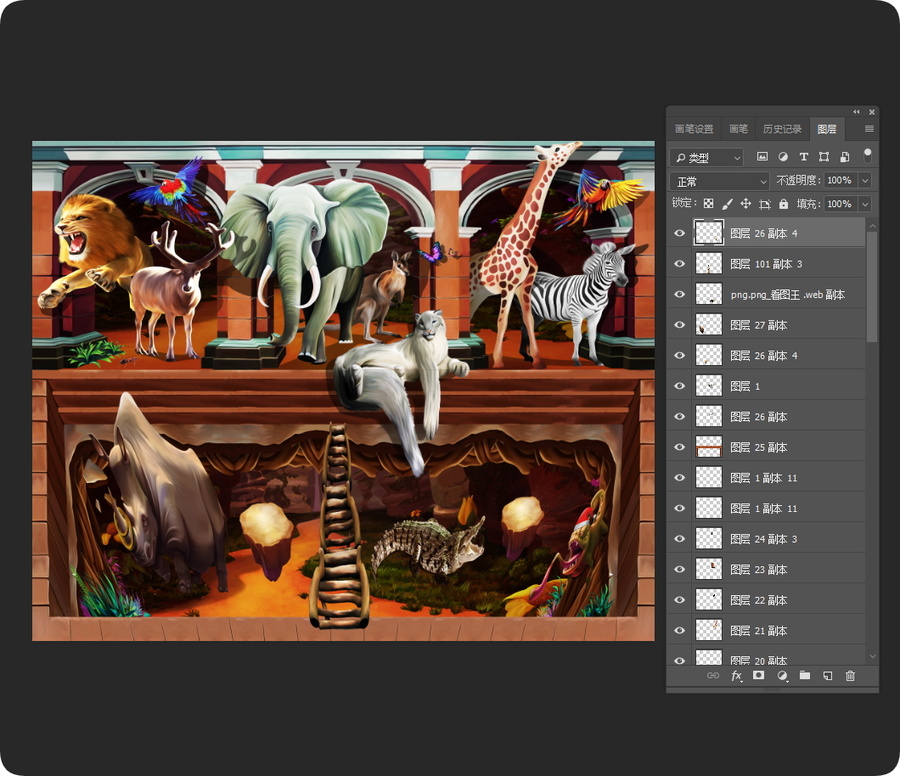Filter layers by shape layers icon
Screen dimensions: 900x776
point(824,157)
